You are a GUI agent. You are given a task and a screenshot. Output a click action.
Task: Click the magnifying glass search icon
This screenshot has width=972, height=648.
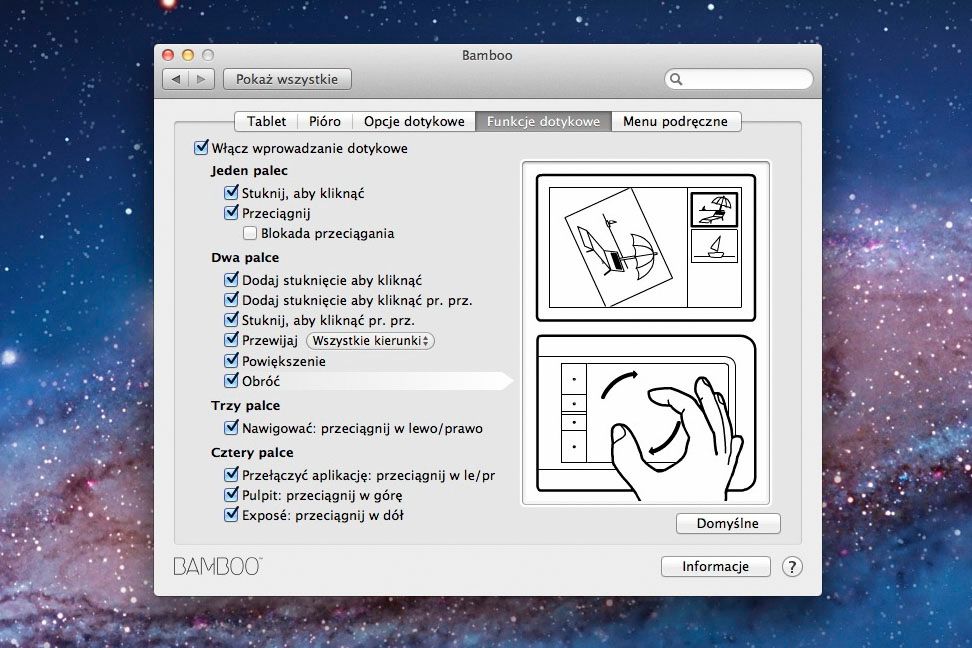[676, 79]
